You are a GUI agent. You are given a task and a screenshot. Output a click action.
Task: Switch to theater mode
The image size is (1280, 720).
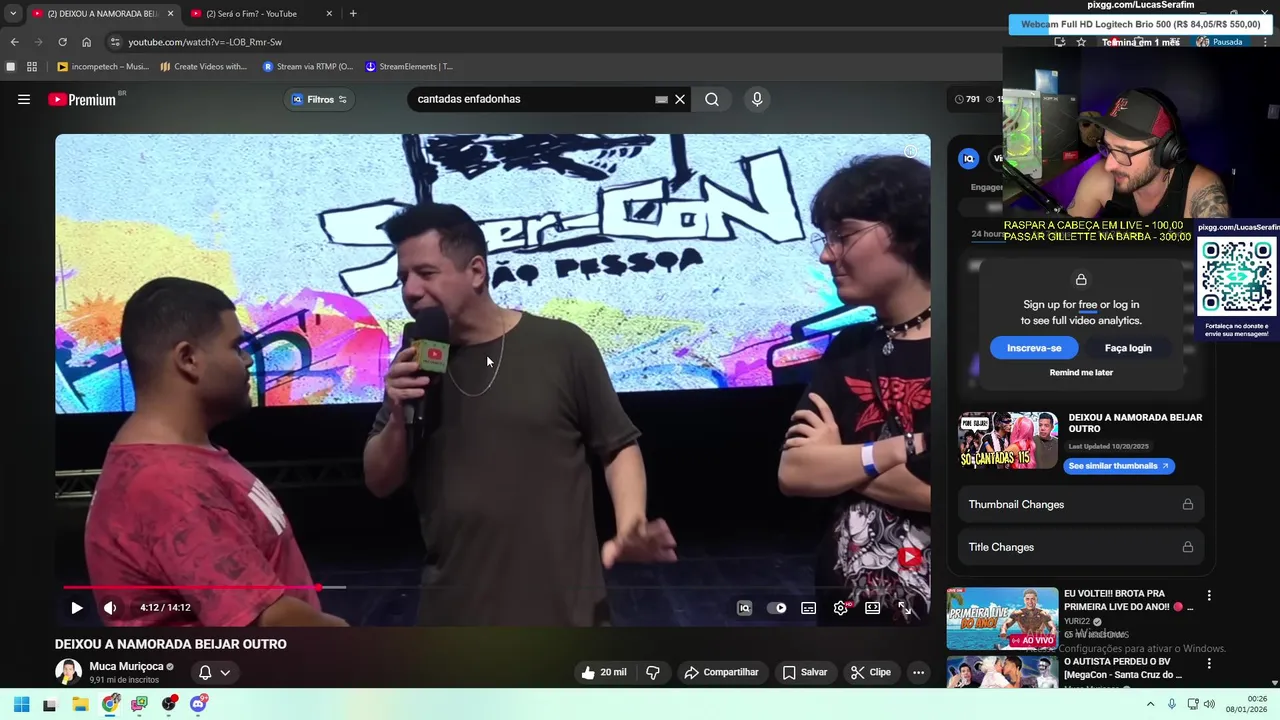[x=873, y=608]
